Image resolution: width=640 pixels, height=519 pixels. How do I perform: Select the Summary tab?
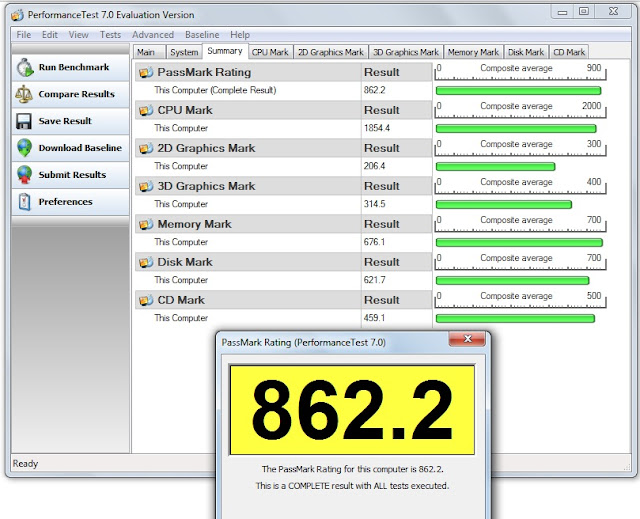click(x=225, y=51)
